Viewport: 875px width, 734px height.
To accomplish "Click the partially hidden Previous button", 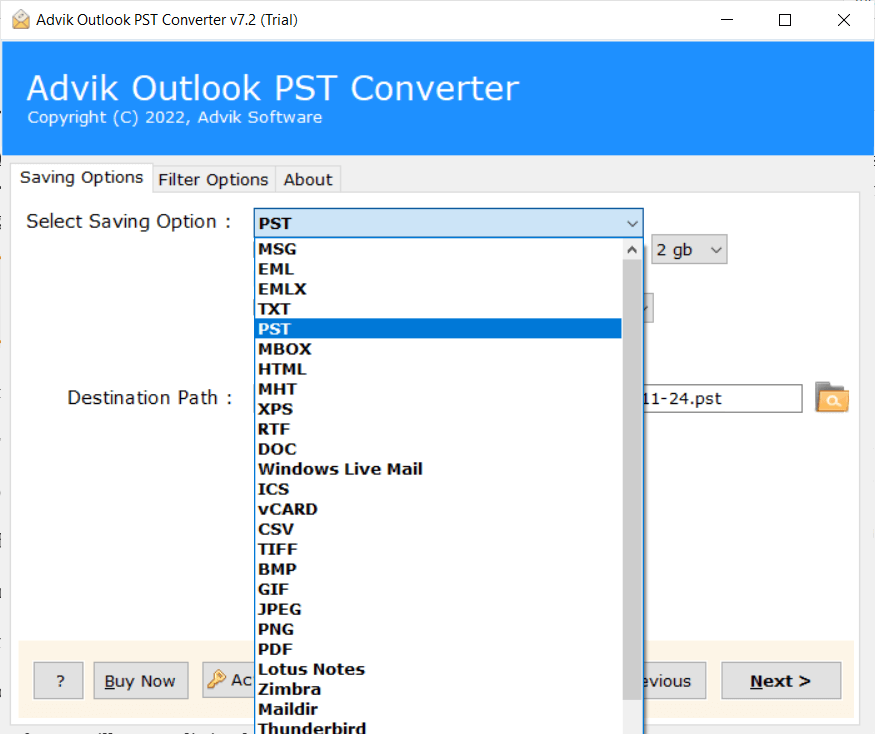I will coord(674,680).
